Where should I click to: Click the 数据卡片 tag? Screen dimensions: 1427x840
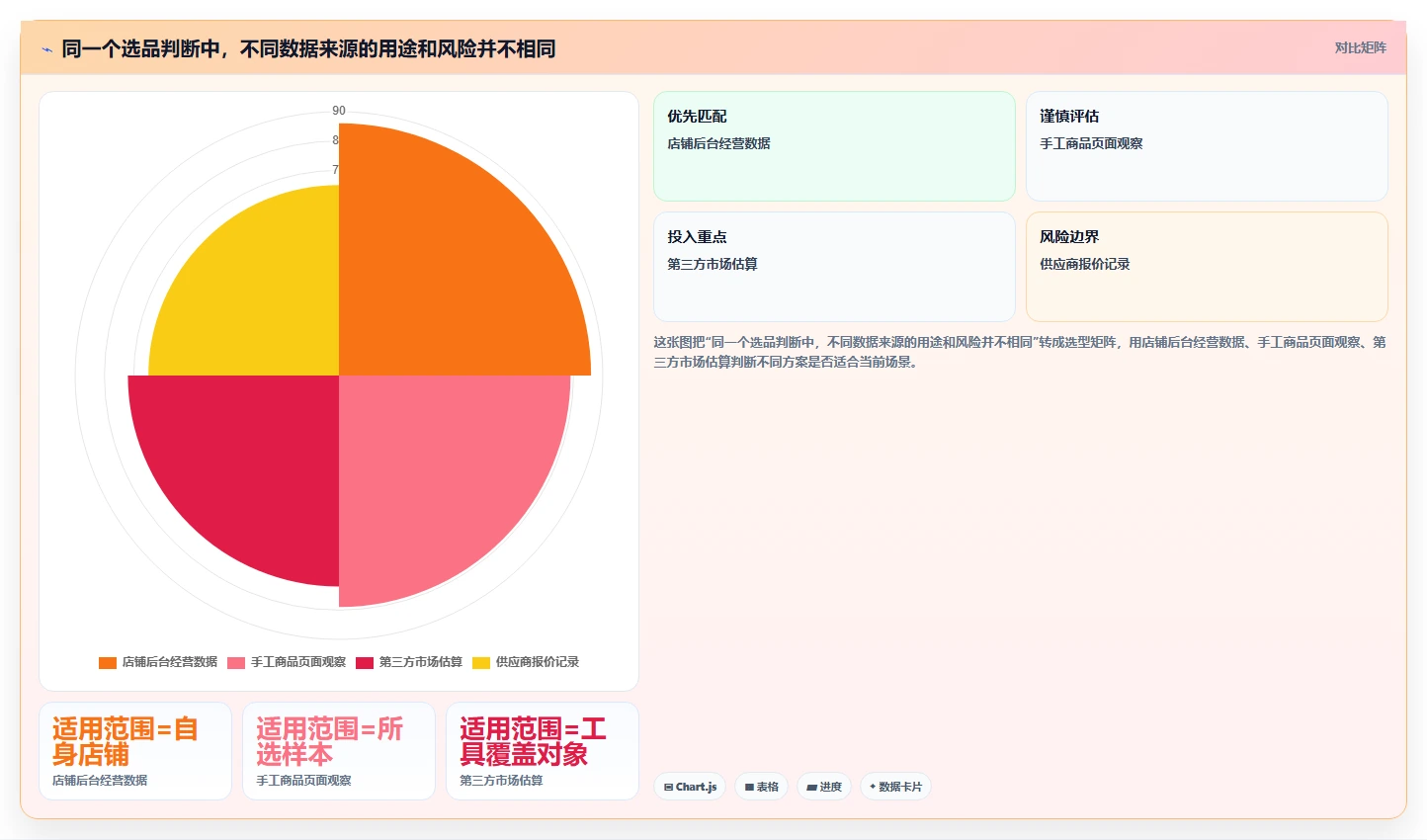pos(895,787)
